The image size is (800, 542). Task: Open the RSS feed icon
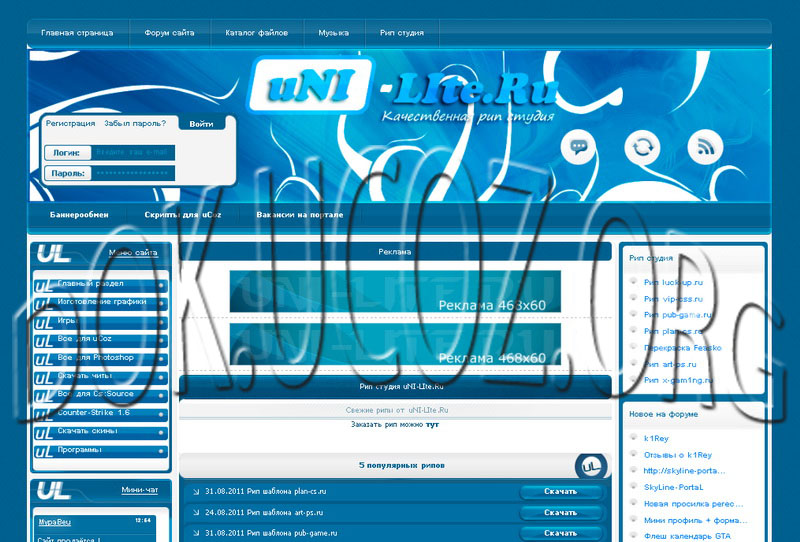pos(706,148)
